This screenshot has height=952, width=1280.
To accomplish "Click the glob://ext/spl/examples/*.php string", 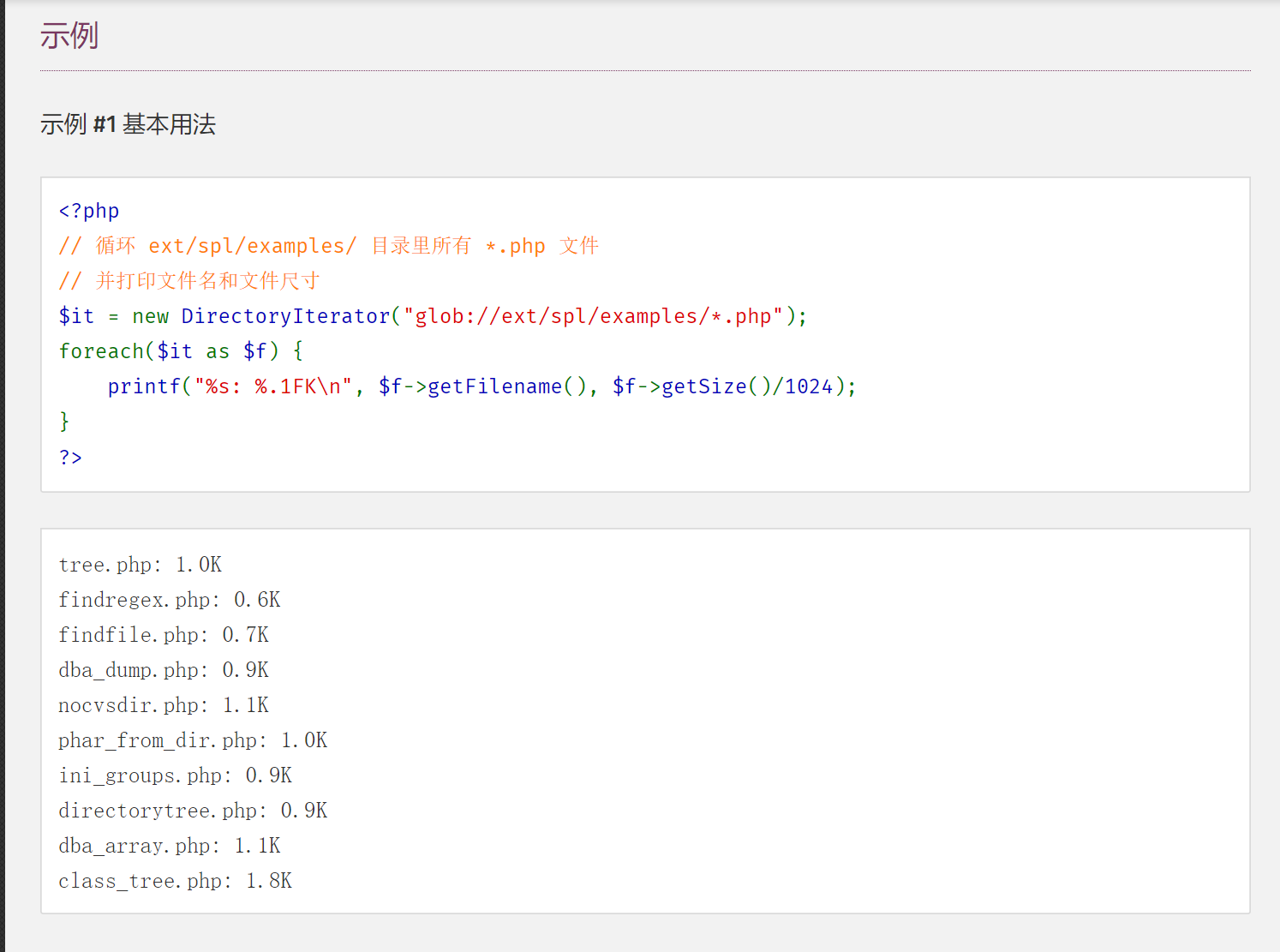I will [x=594, y=316].
